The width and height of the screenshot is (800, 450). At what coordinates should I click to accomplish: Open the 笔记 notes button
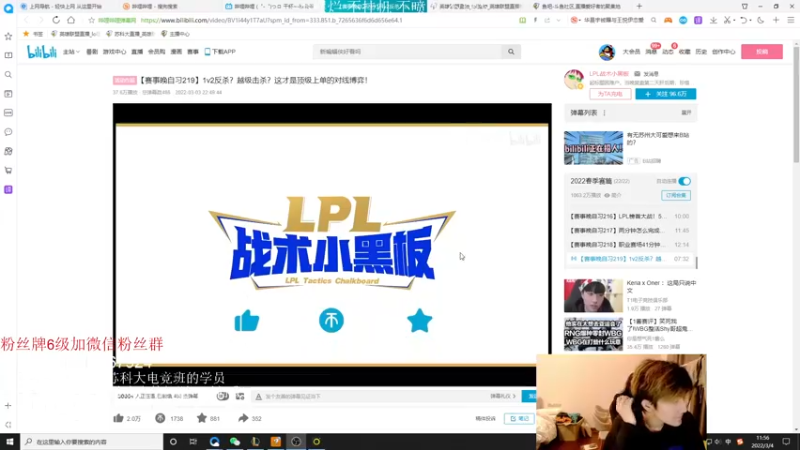coord(519,418)
